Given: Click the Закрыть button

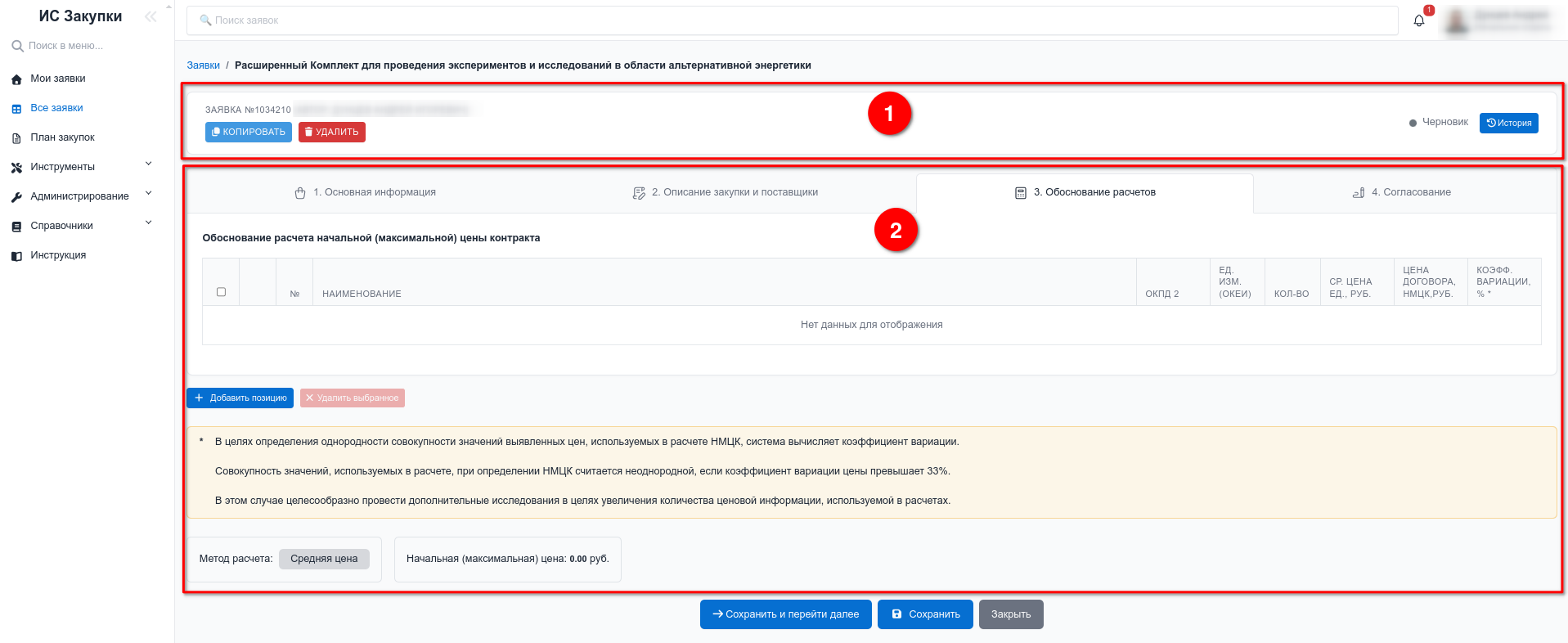Looking at the screenshot, I should (x=1011, y=614).
